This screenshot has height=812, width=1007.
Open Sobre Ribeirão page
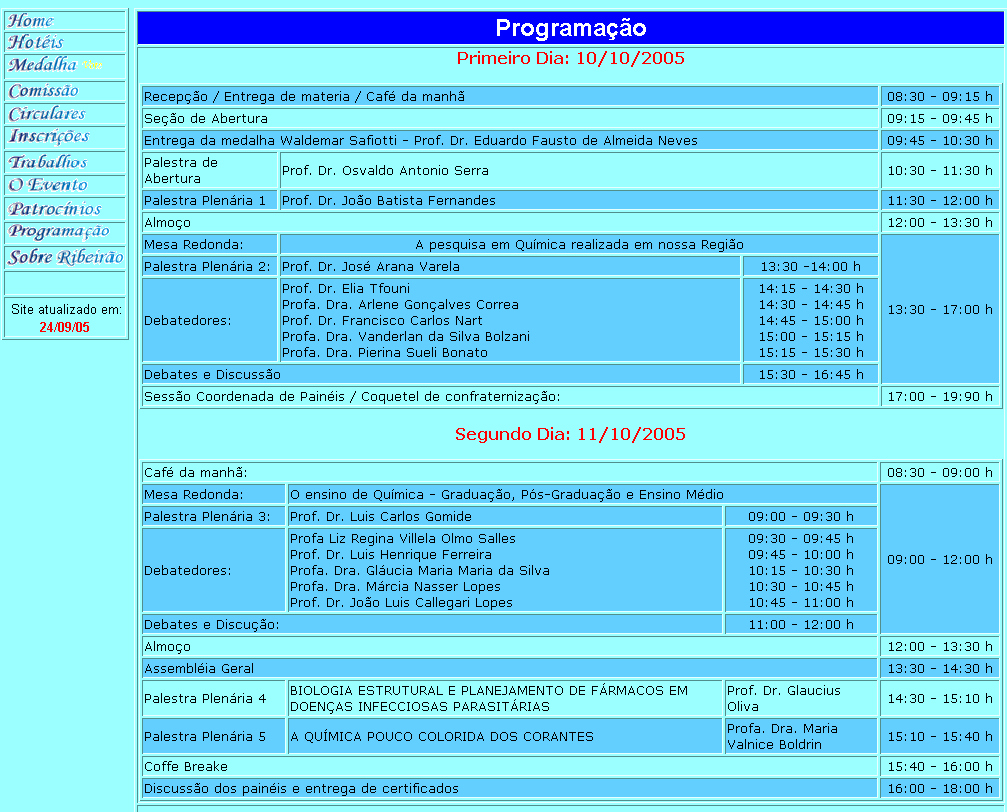click(x=66, y=257)
